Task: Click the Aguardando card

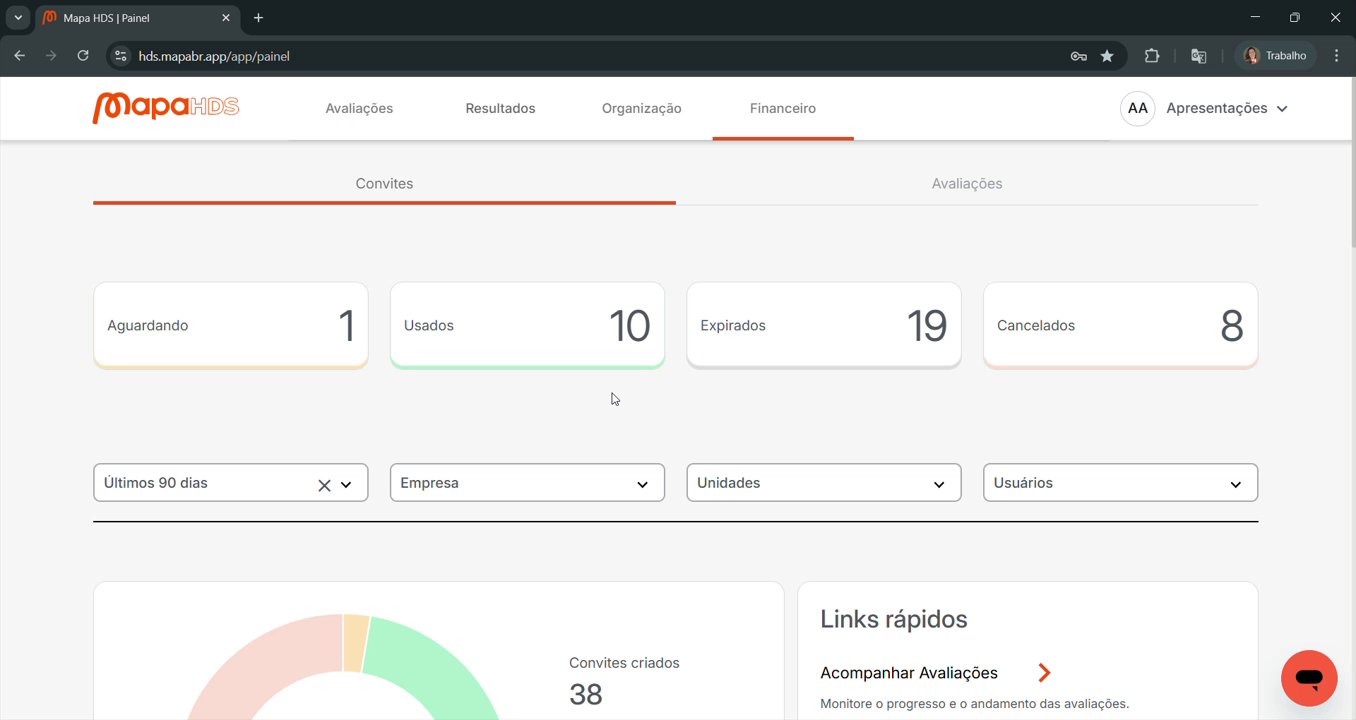Action: (231, 325)
